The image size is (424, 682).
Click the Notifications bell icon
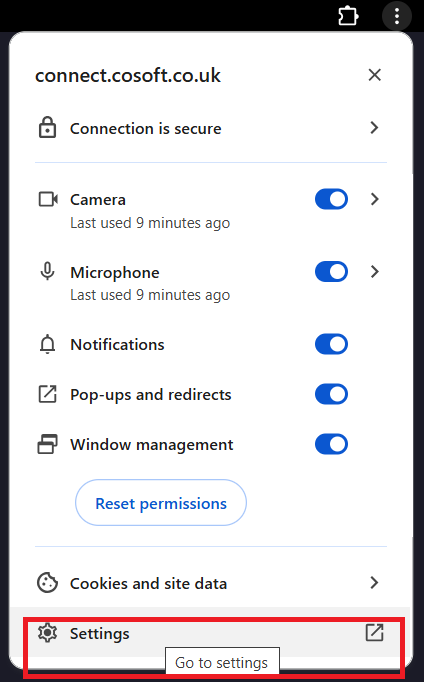point(47,344)
